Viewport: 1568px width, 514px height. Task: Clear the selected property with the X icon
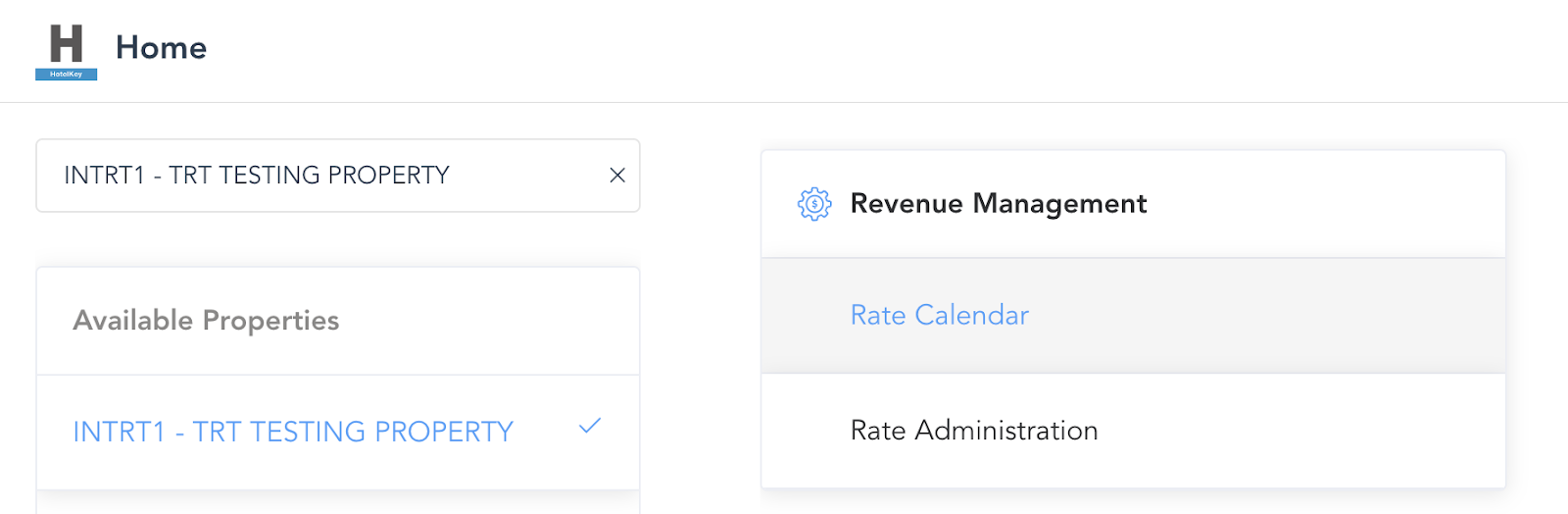(617, 176)
